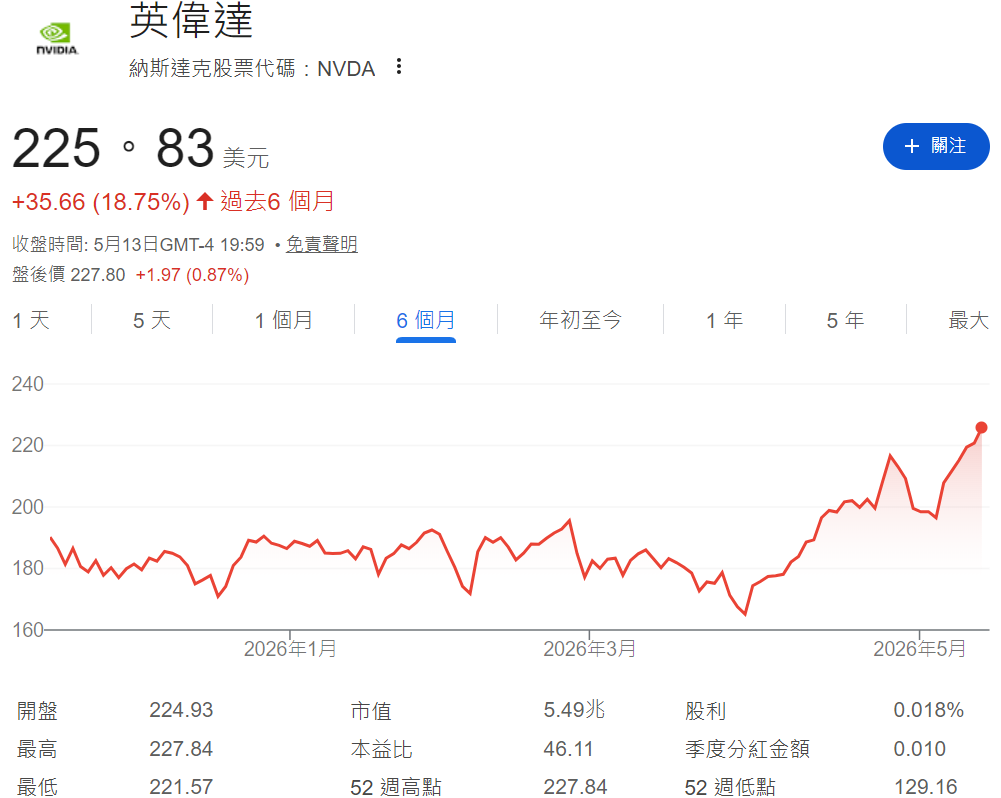The image size is (1001, 798).
Task: Click the 過去6 個月 period text
Action: [x=277, y=202]
